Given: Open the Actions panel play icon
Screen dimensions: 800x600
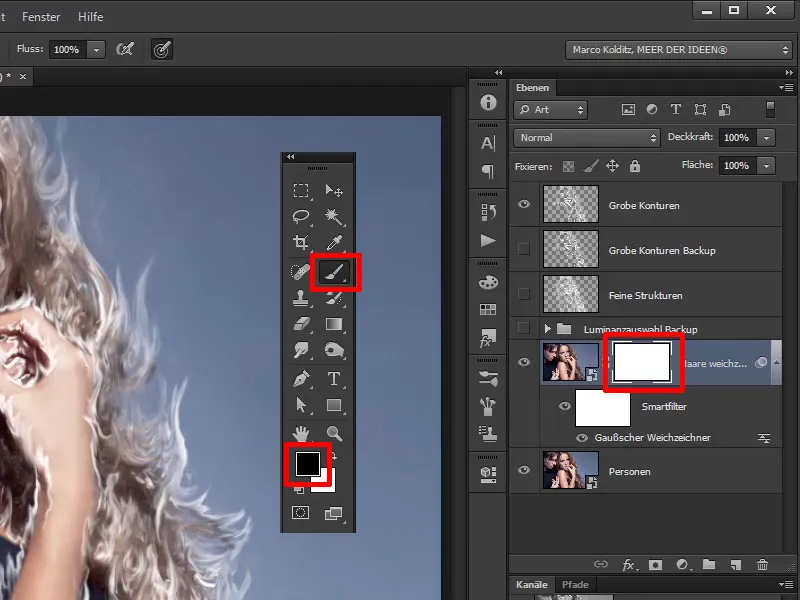Looking at the screenshot, I should click(x=488, y=240).
